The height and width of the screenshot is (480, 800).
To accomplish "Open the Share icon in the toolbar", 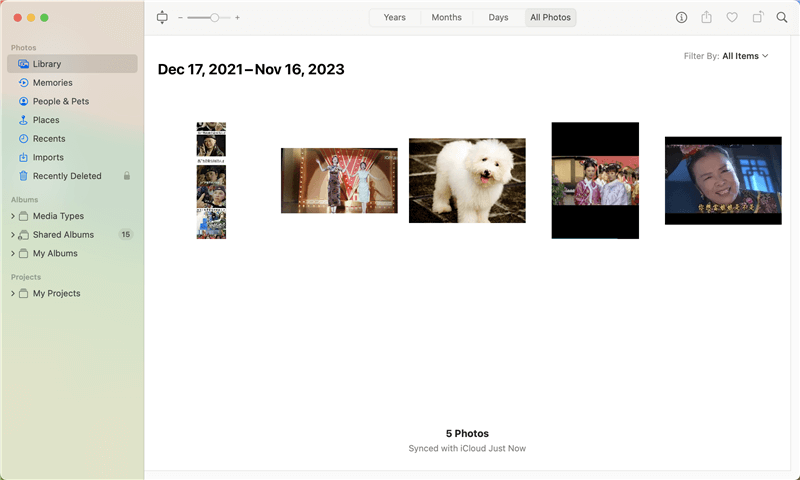I will (707, 17).
